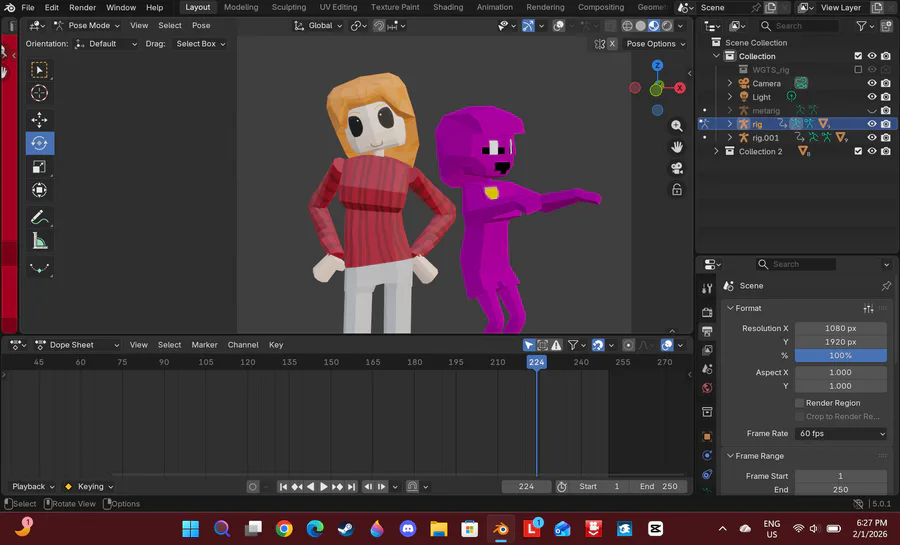The image size is (900, 545).
Task: Switch to the Animation workspace tab
Action: coord(494,7)
